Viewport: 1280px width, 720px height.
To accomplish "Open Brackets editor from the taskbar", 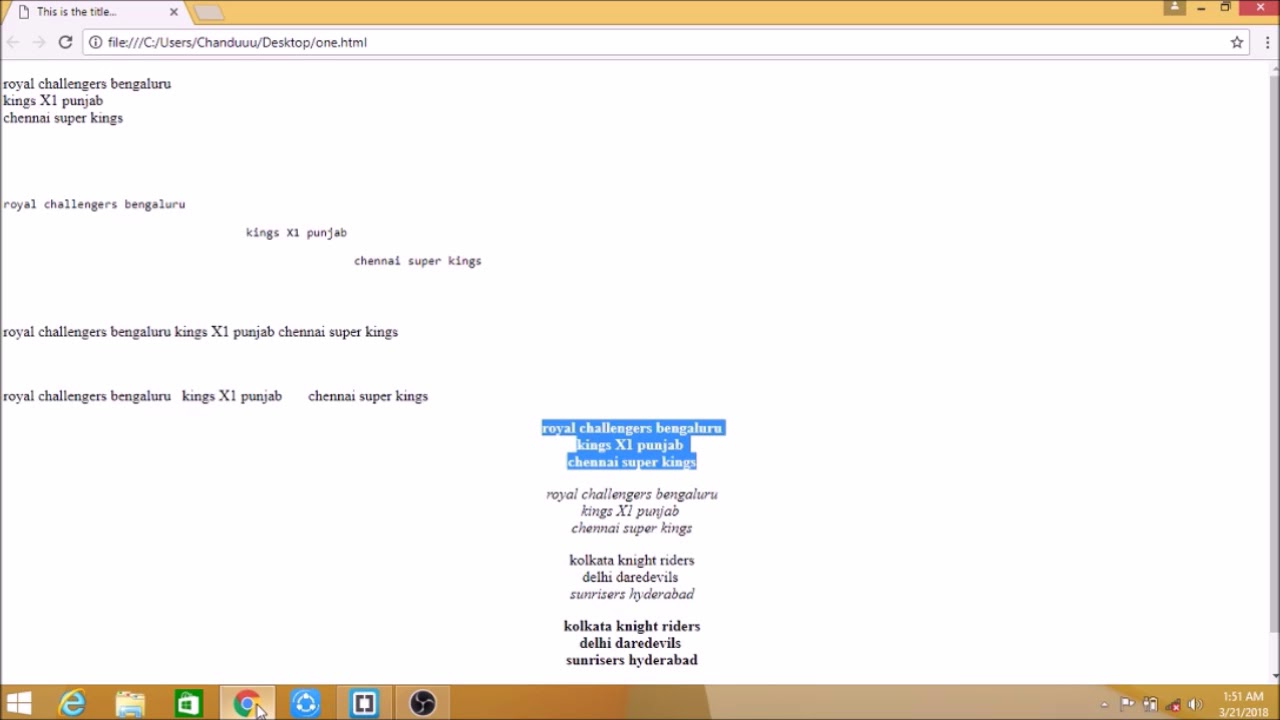I will 364,704.
